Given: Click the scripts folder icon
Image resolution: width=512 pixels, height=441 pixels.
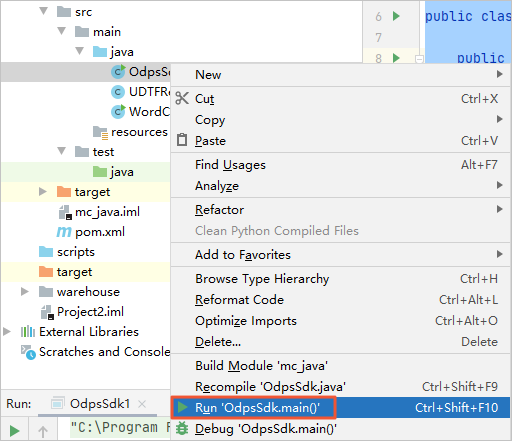Looking at the screenshot, I should pyautogui.click(x=46, y=252).
